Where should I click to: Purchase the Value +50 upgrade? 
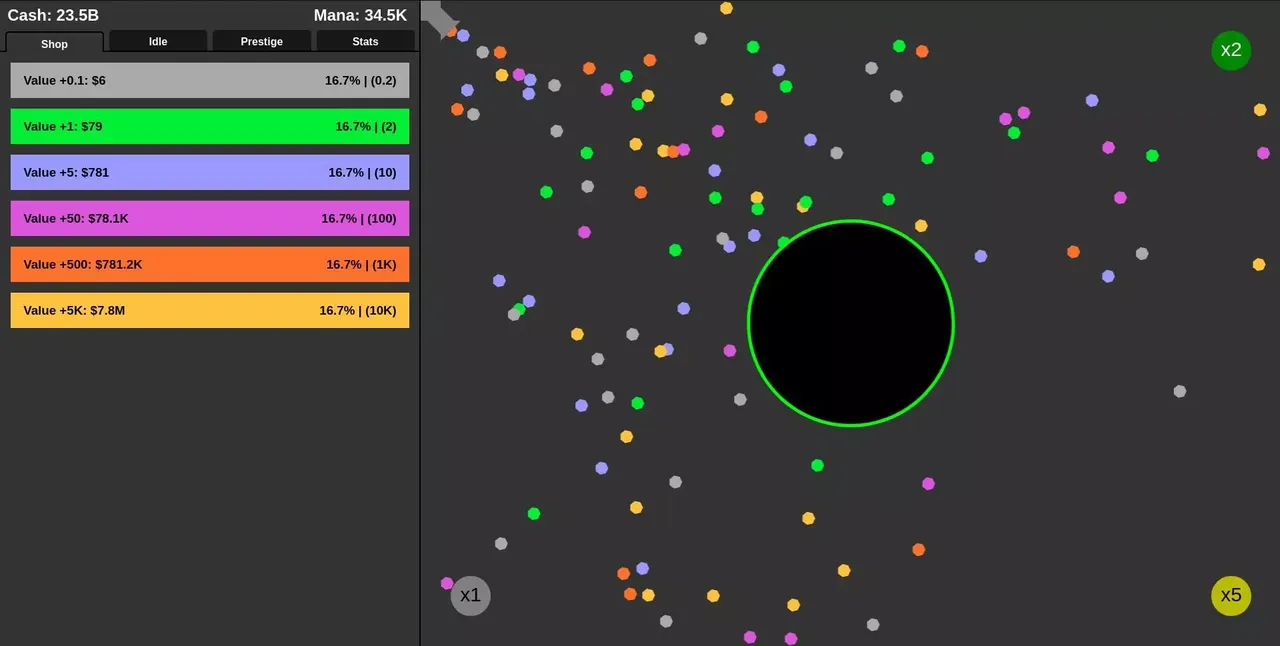(209, 218)
